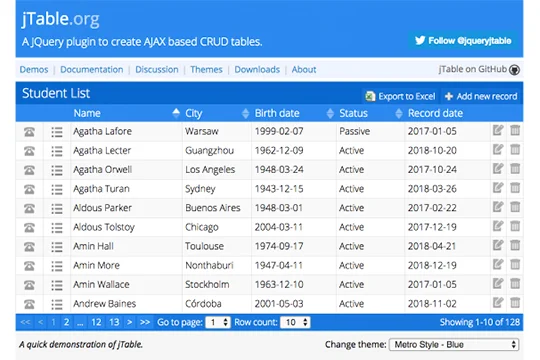540x360 pixels.
Task: Click the Showing 1-10 of 128 text
Action: pyautogui.click(x=479, y=322)
